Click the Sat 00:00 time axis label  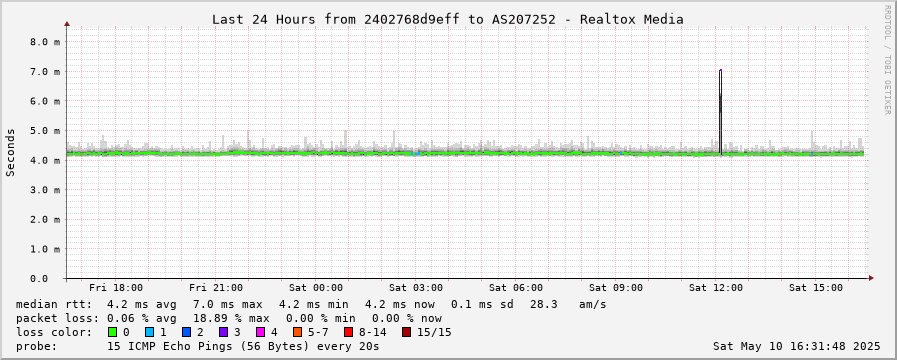point(316,288)
